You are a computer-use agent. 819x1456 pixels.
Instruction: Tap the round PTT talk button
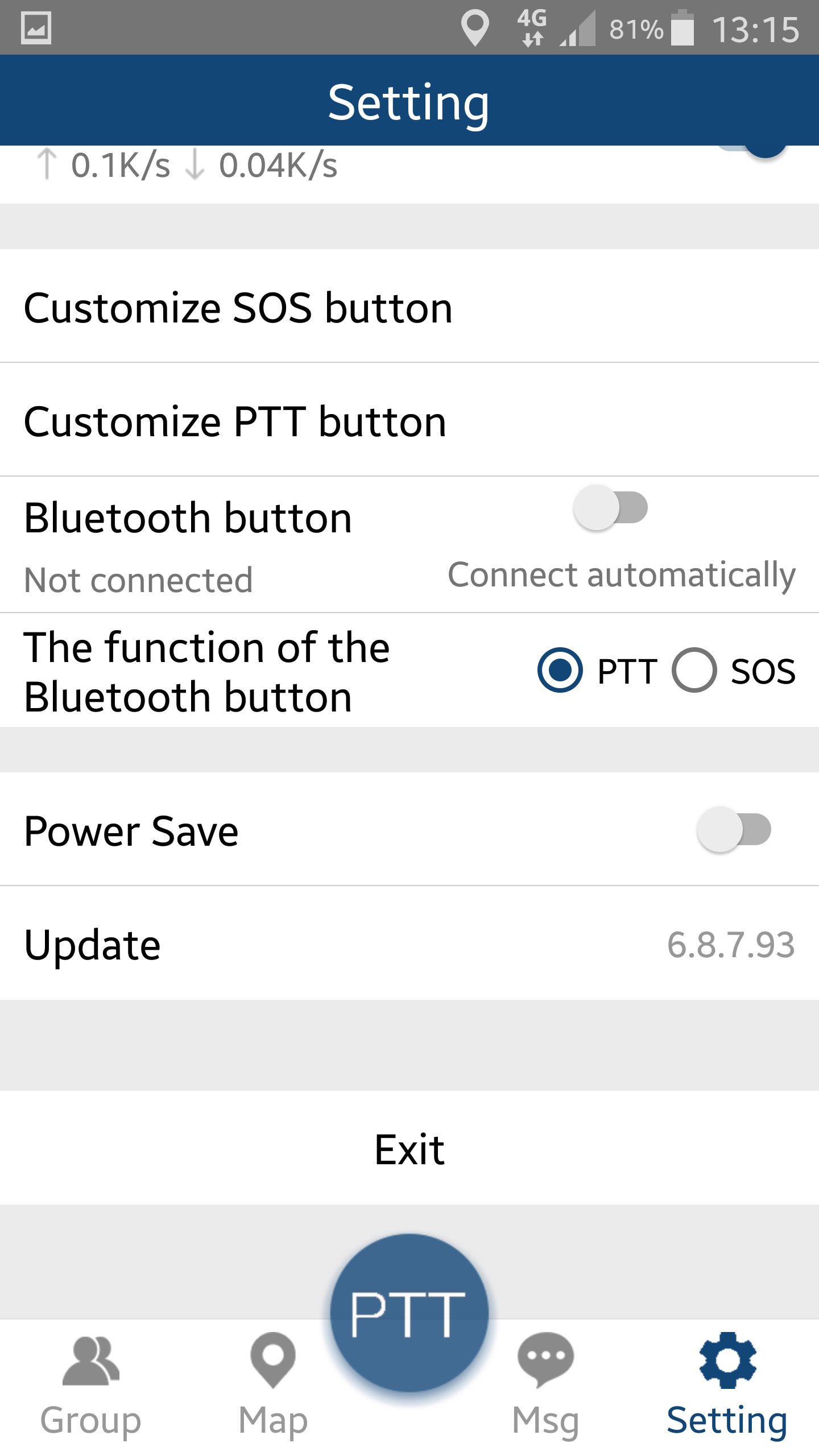(x=409, y=1313)
